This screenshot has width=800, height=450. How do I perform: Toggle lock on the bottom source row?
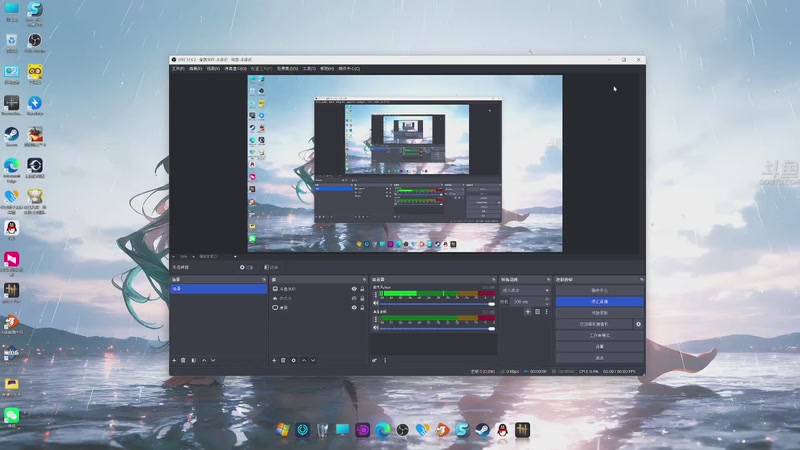(x=362, y=308)
